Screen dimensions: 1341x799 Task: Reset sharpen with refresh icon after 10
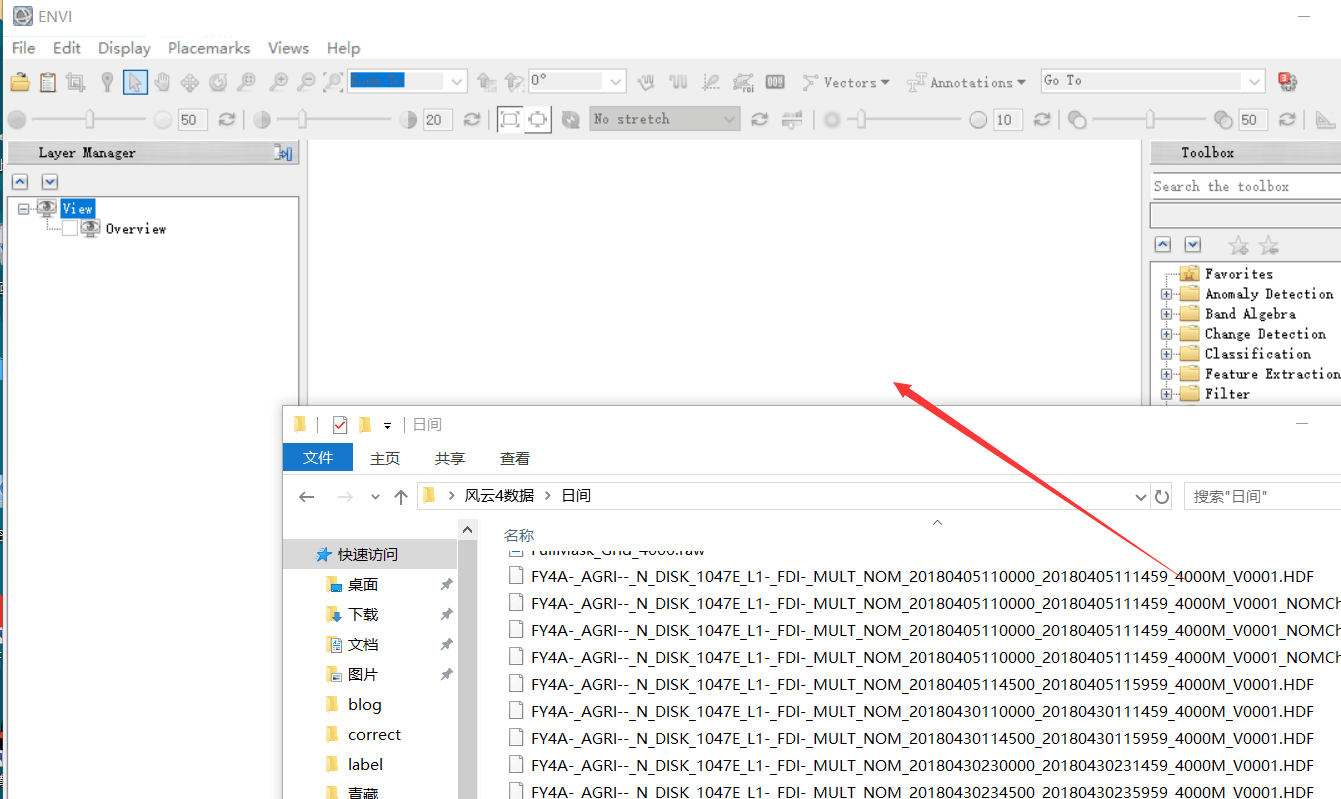[1042, 120]
